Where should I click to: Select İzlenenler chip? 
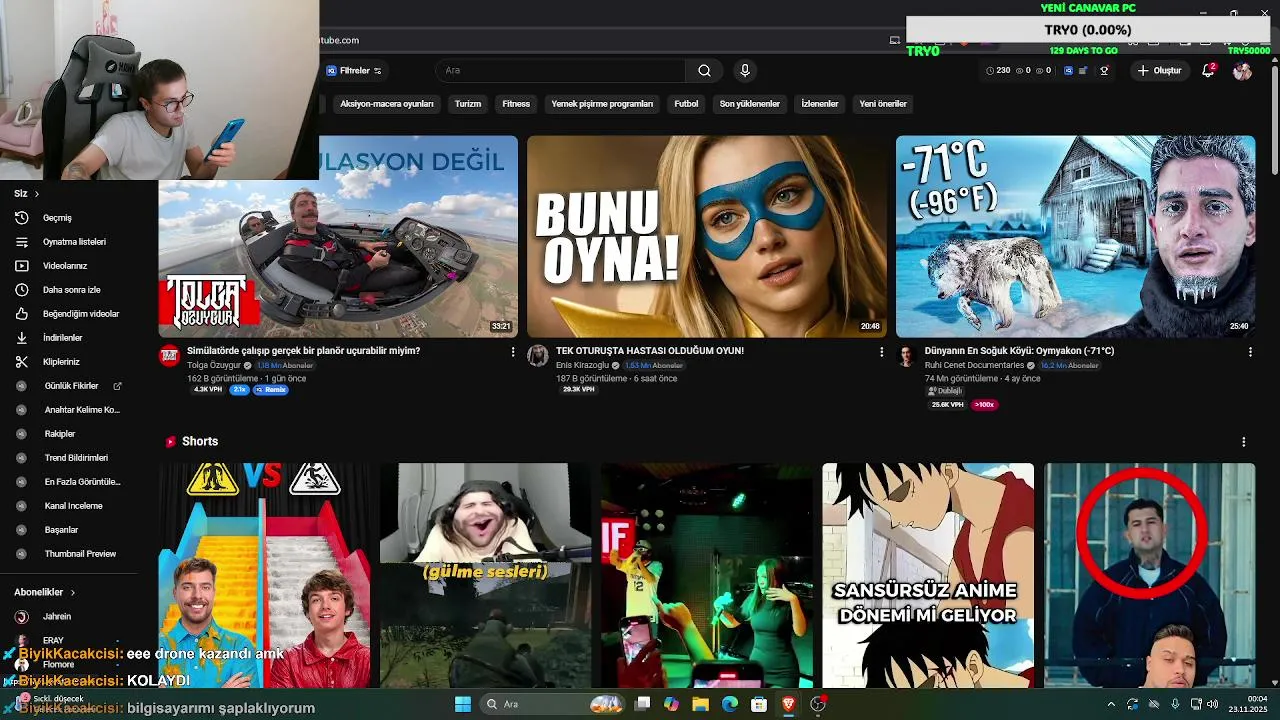pos(820,104)
